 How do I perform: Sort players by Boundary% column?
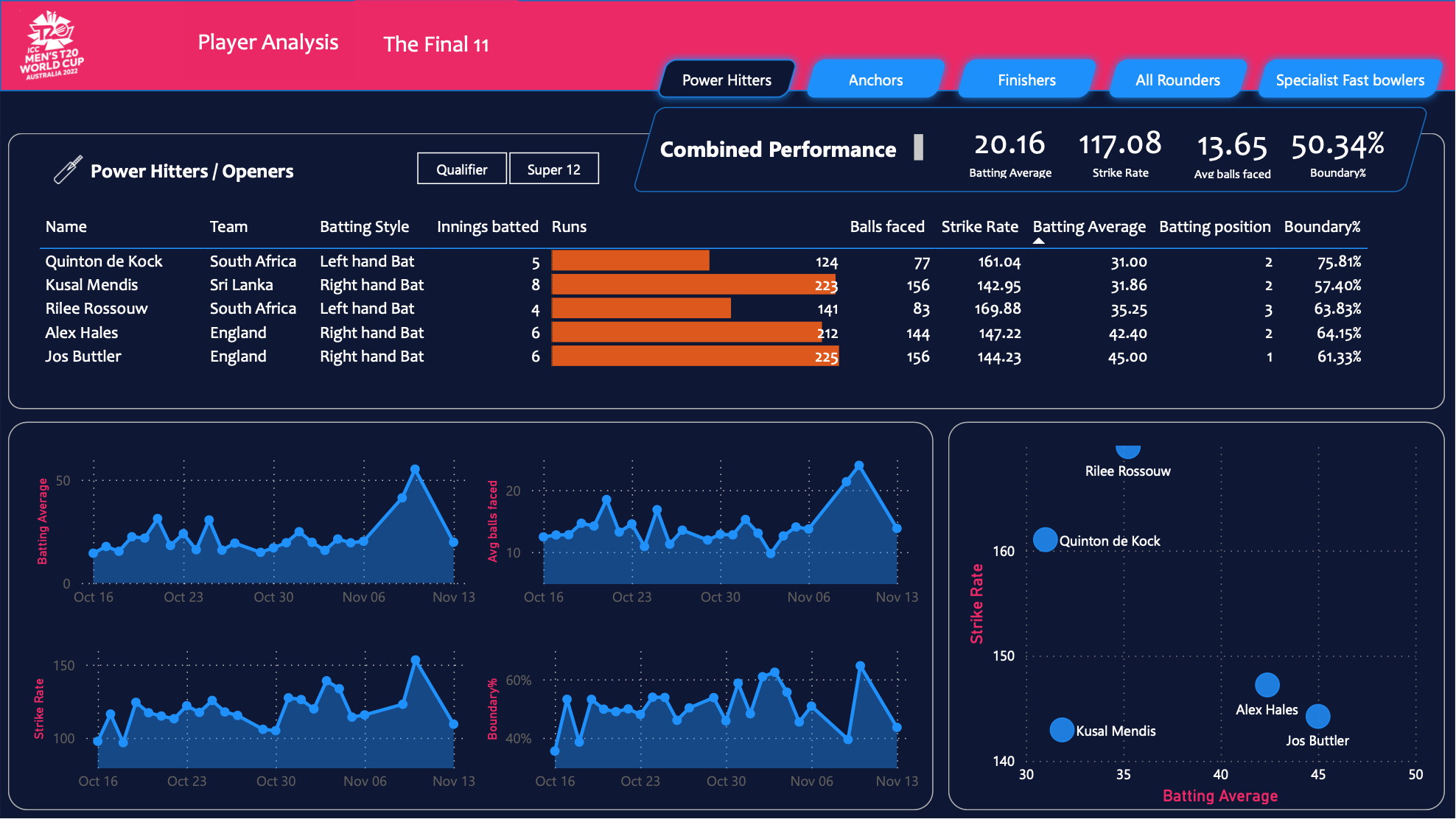[1322, 226]
